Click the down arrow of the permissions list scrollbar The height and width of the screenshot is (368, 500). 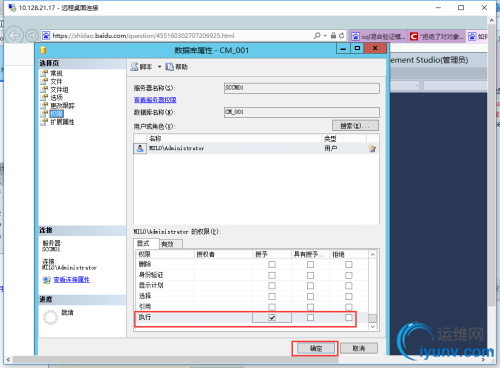[373, 327]
